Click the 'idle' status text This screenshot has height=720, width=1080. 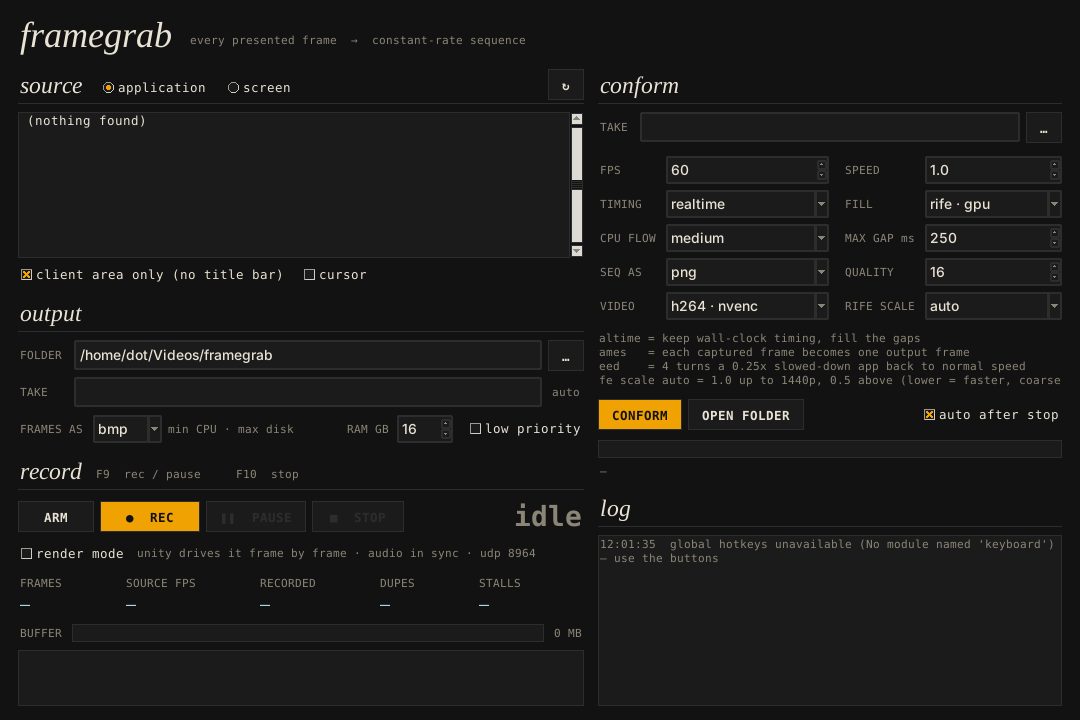click(x=548, y=516)
